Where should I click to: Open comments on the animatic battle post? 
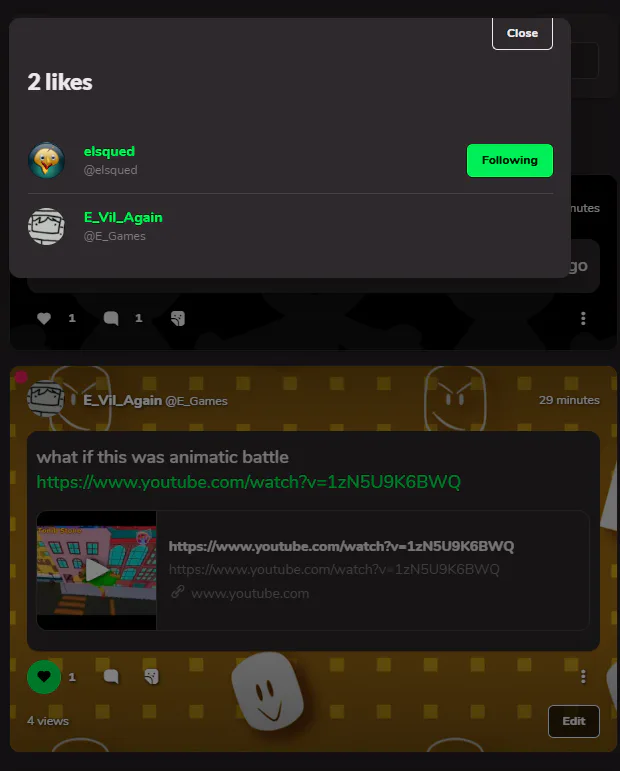tap(111, 677)
